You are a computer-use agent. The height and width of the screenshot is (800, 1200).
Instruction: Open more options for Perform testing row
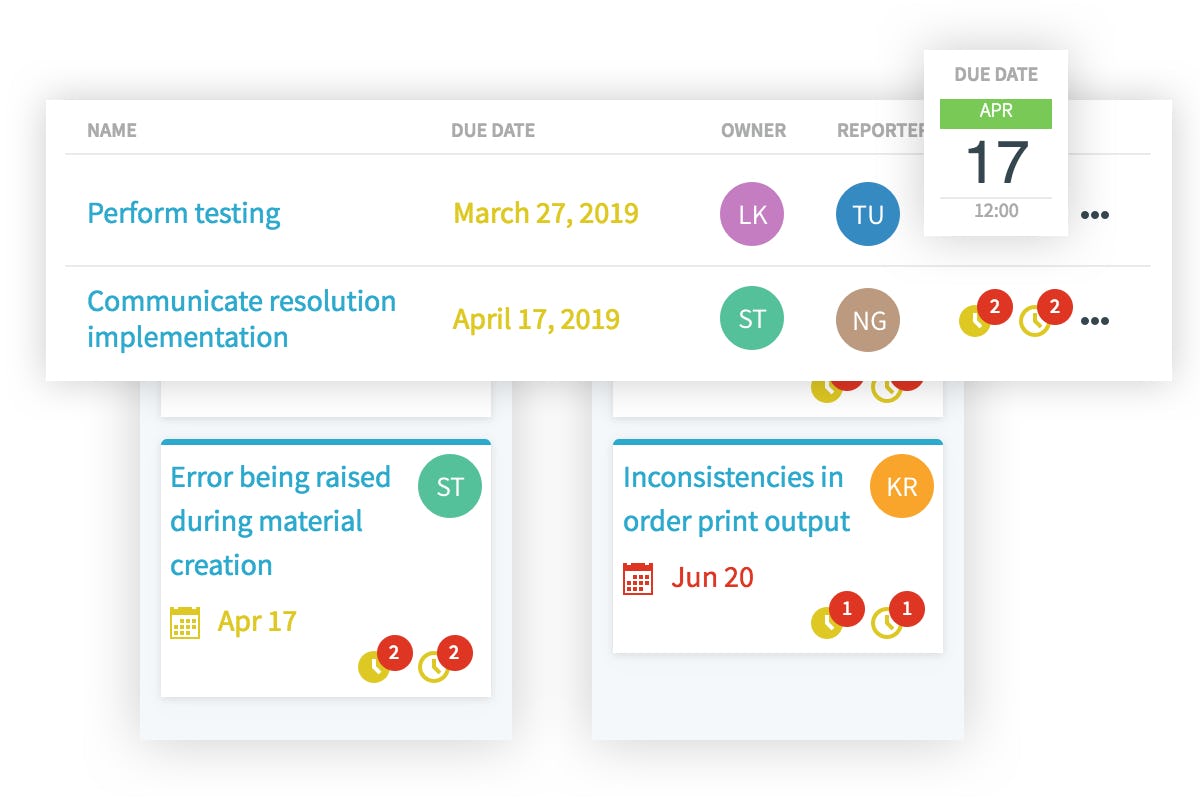pyautogui.click(x=1095, y=215)
